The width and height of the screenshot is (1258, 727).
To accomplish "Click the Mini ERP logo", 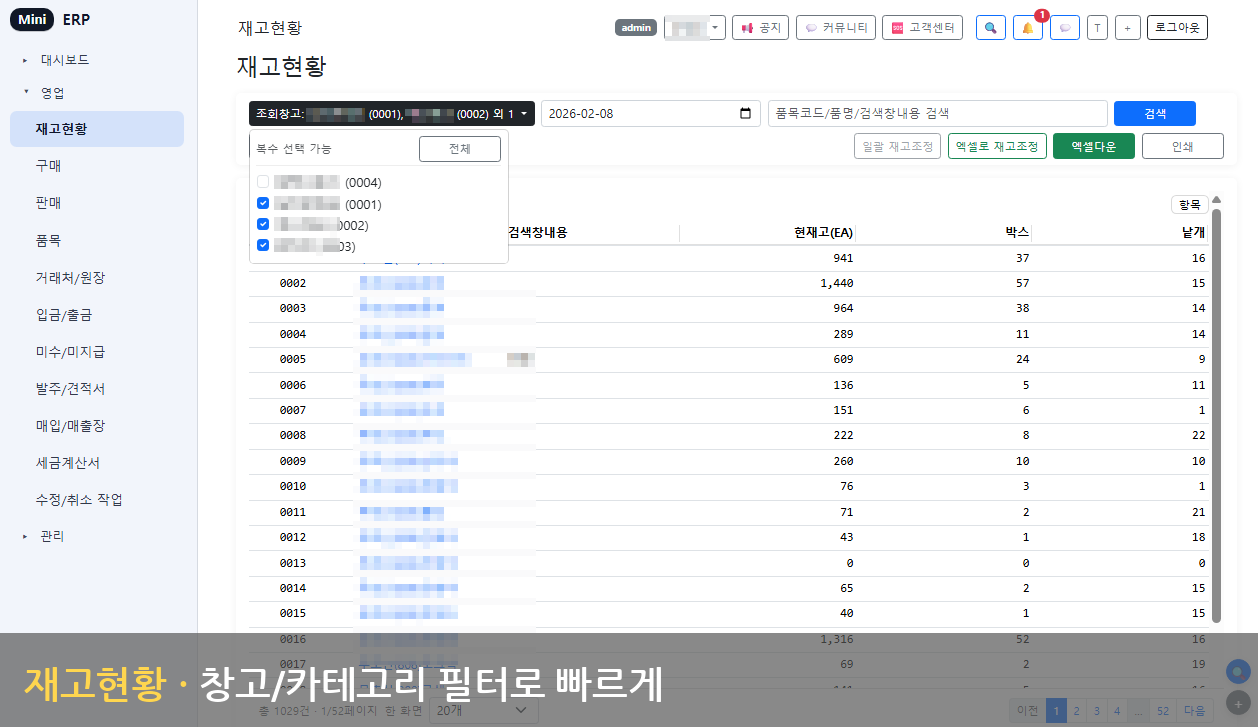I will tap(50, 19).
